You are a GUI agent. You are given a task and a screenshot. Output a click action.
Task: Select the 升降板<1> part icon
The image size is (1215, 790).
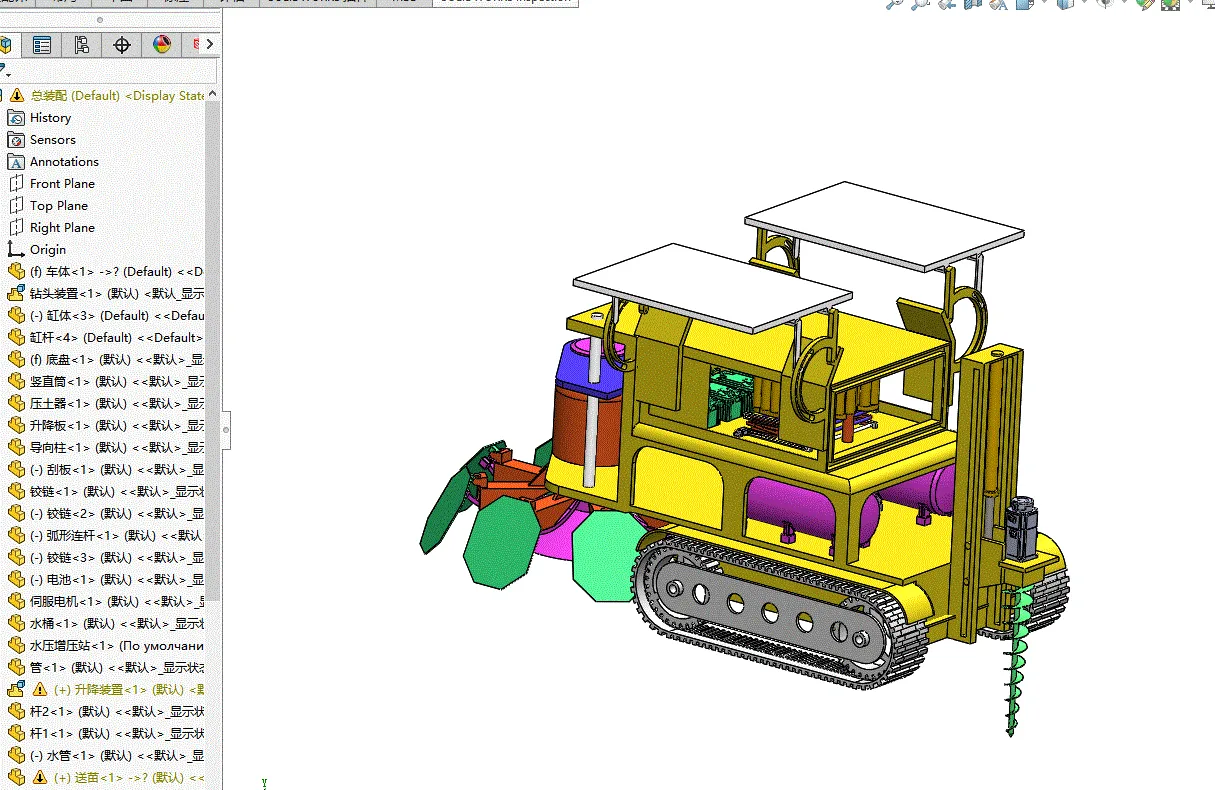15,426
